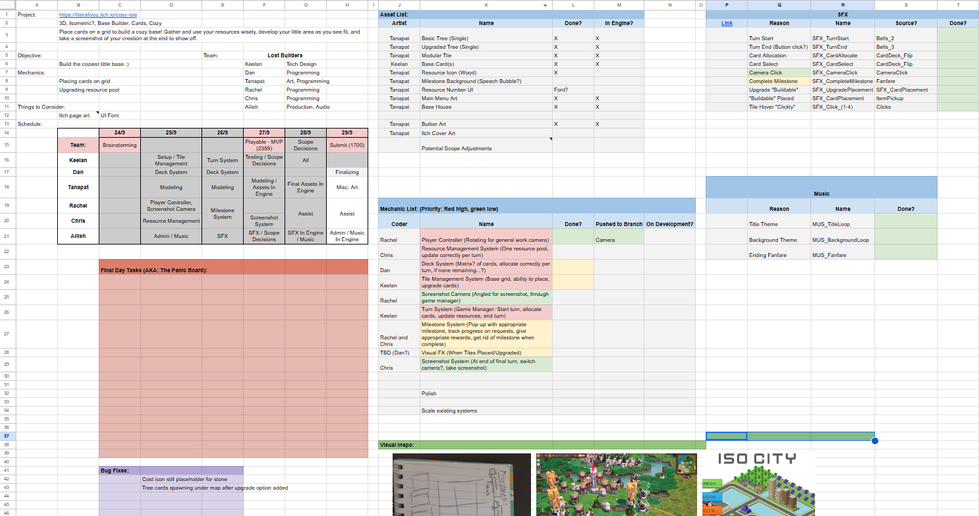This screenshot has height=516, width=979.
Task: Select the '29/9' date header cell
Action: 347,133
